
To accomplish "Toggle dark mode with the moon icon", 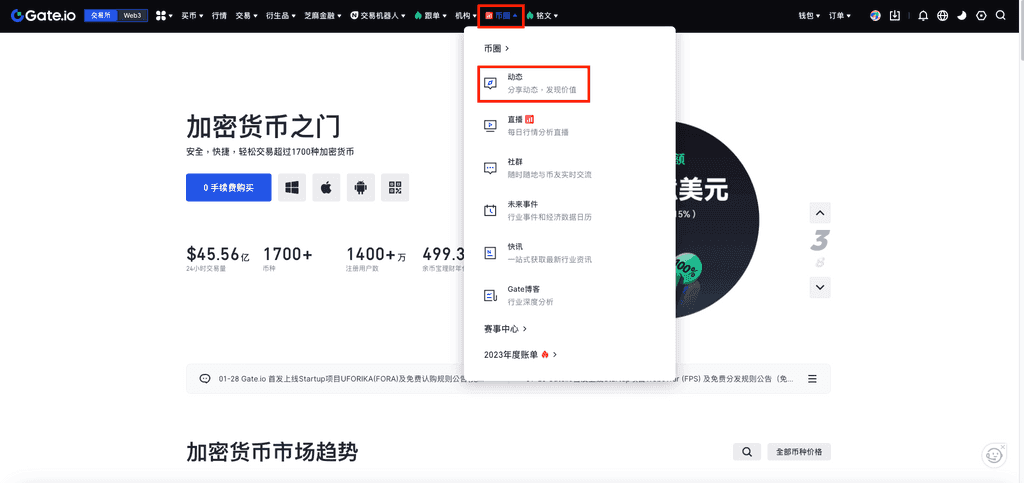I will (962, 16).
